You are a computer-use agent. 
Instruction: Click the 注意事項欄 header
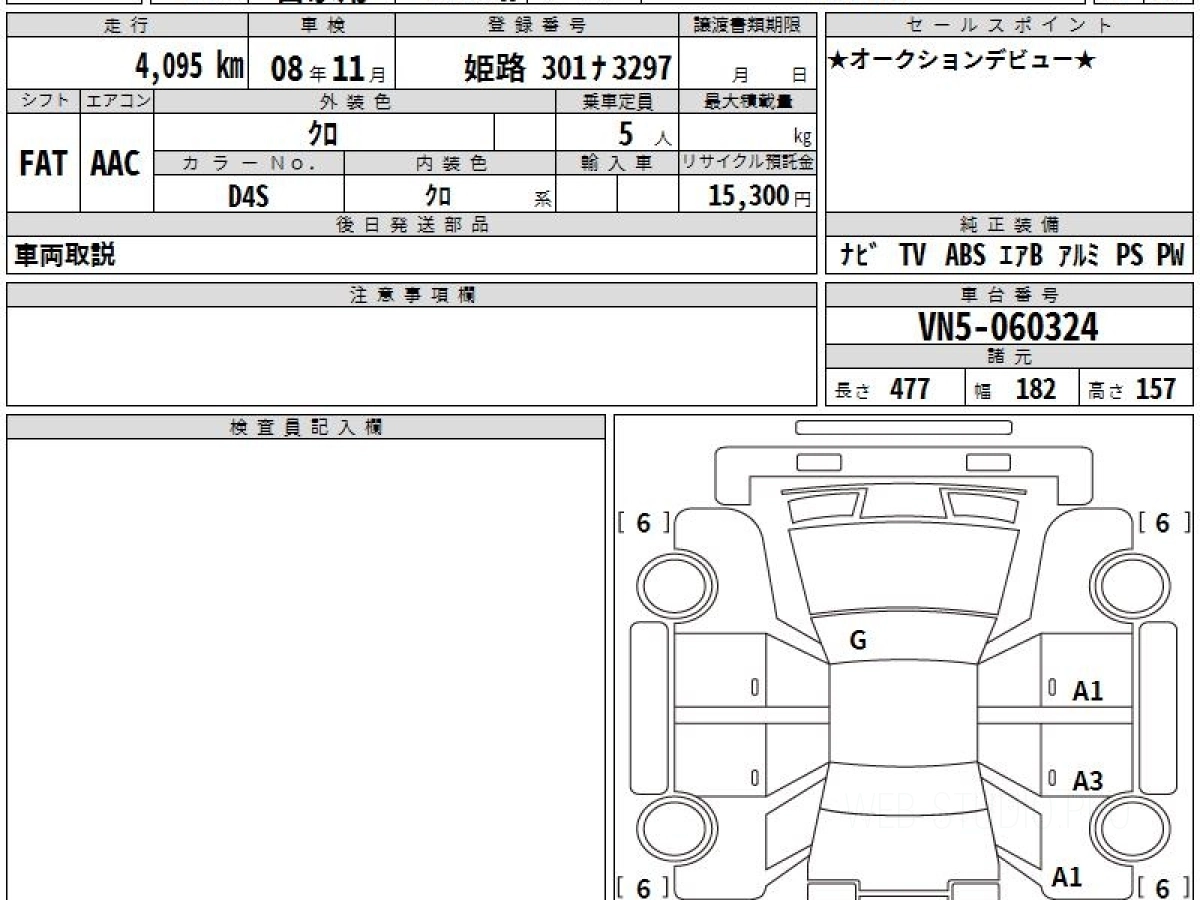(x=412, y=295)
